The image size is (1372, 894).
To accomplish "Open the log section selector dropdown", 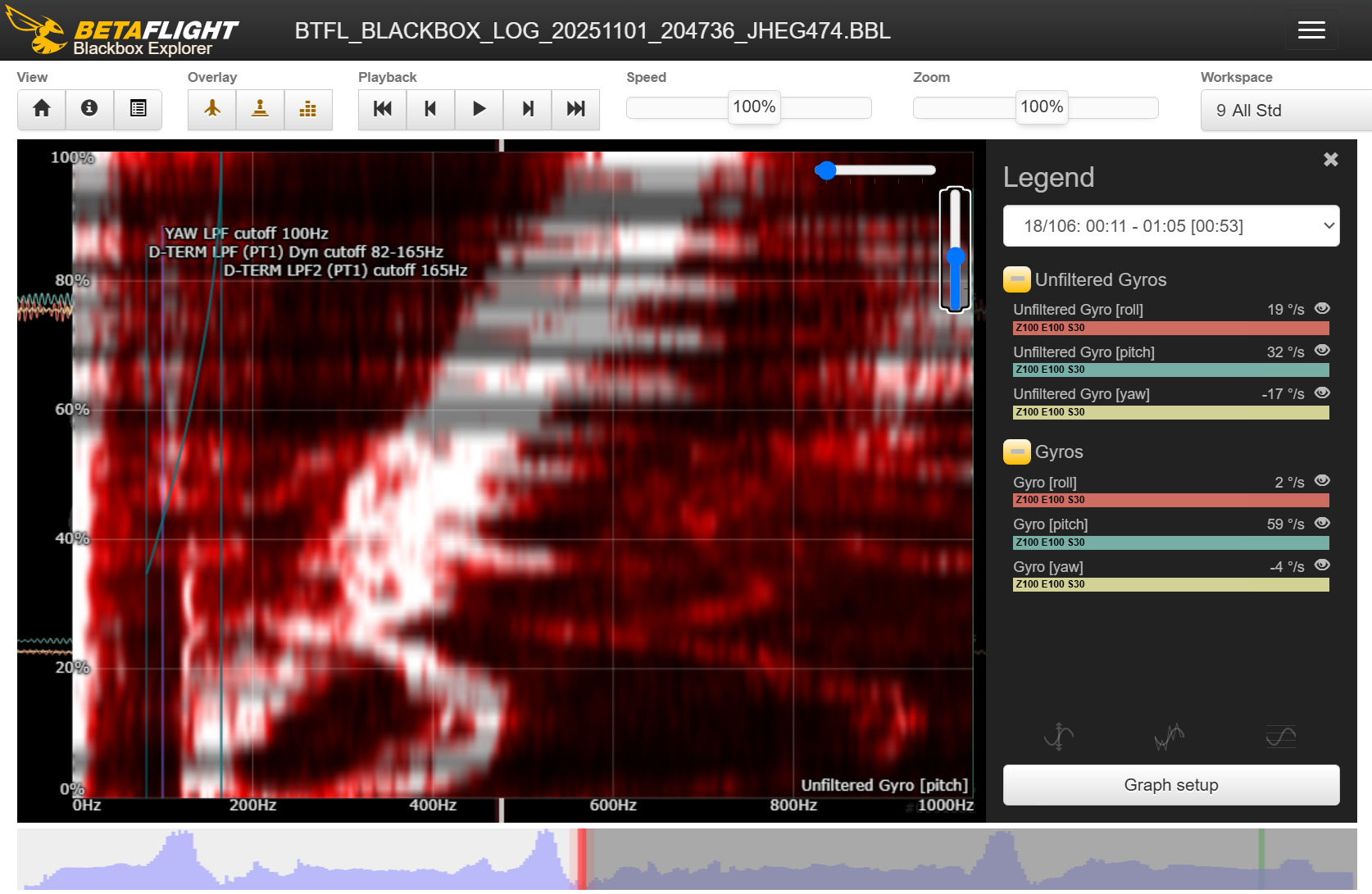I will point(1170,226).
